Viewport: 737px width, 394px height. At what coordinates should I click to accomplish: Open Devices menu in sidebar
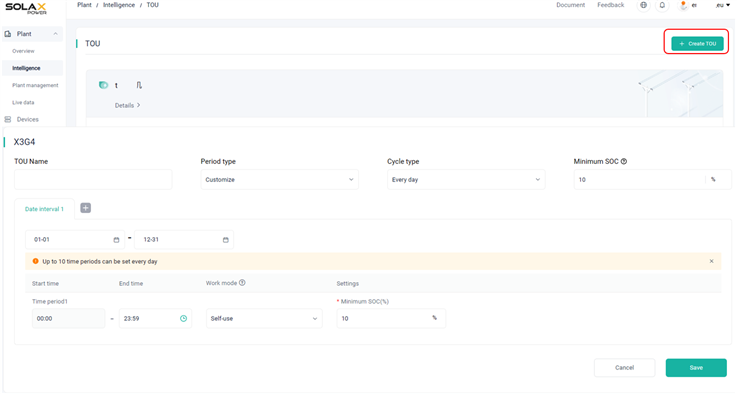tap(28, 119)
